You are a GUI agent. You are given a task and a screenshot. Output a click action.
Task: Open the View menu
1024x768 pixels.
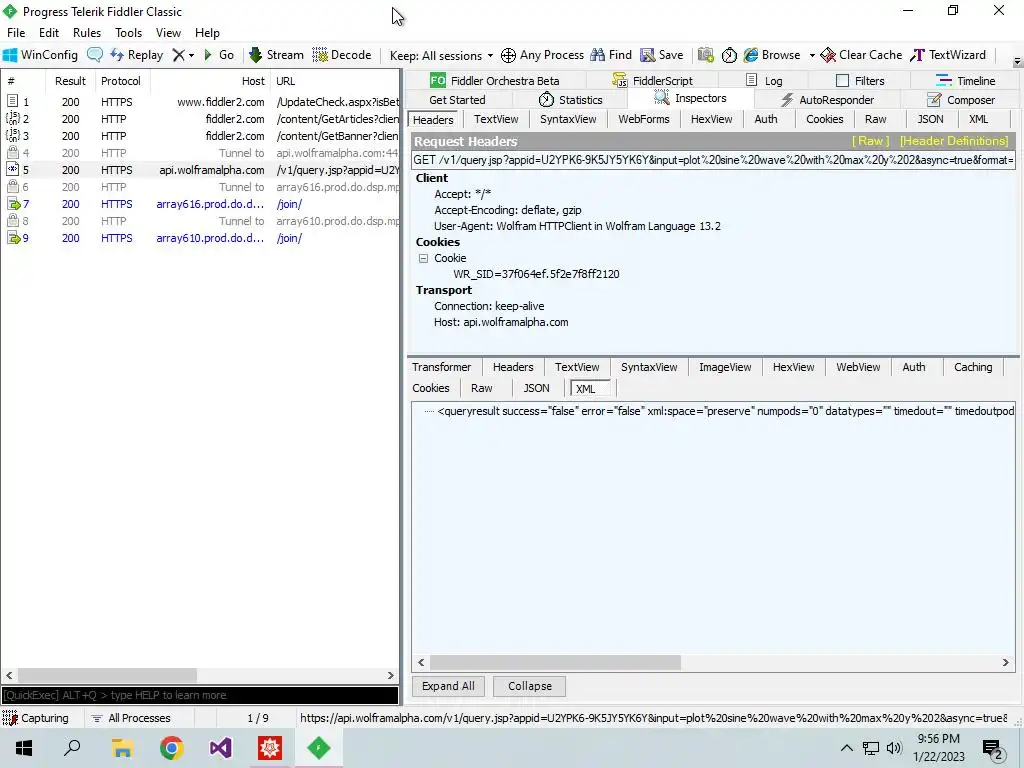coord(168,33)
